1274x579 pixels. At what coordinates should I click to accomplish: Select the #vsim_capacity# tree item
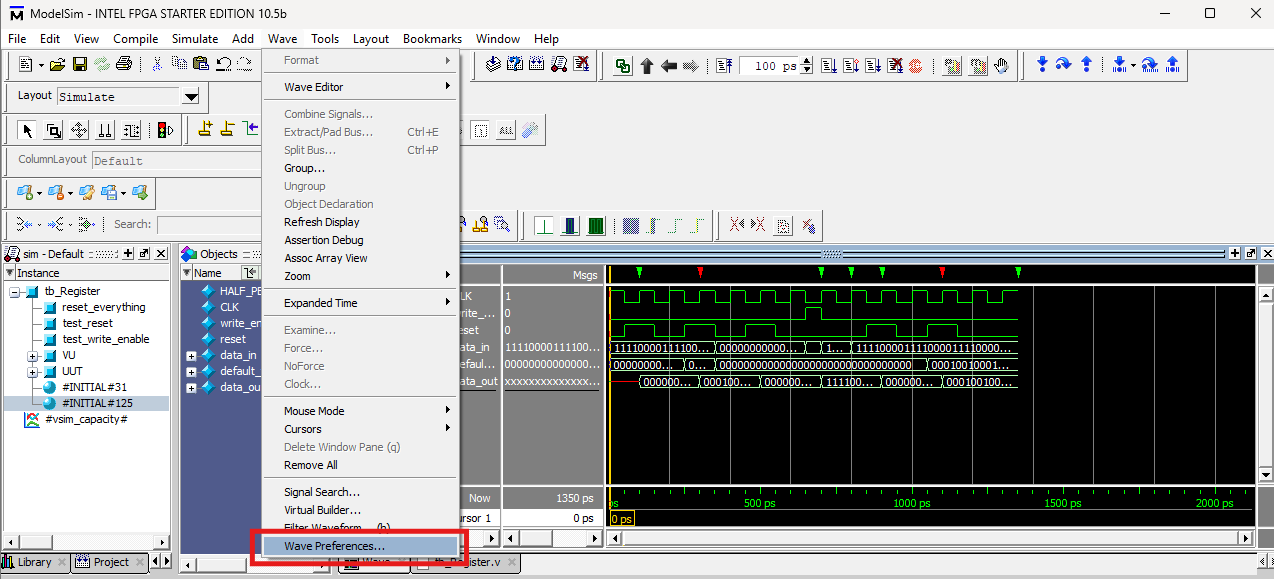point(86,419)
